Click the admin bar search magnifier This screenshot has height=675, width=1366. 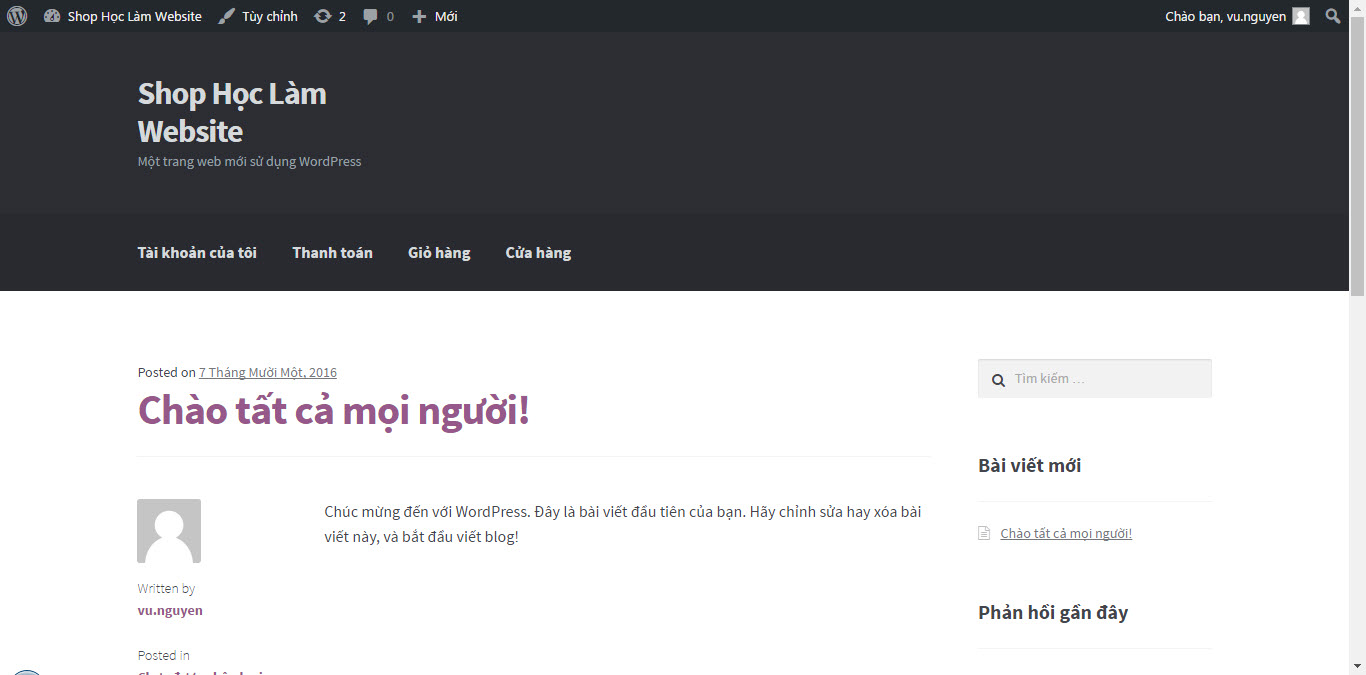point(1332,16)
